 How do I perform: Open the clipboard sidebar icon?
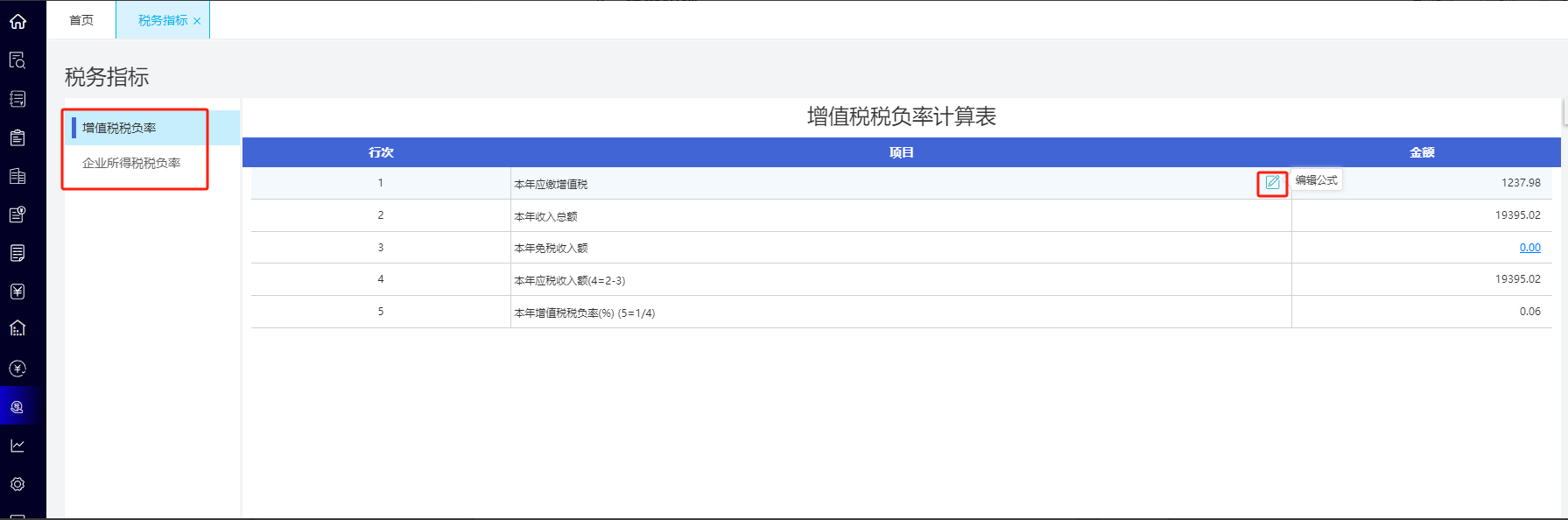(18, 137)
